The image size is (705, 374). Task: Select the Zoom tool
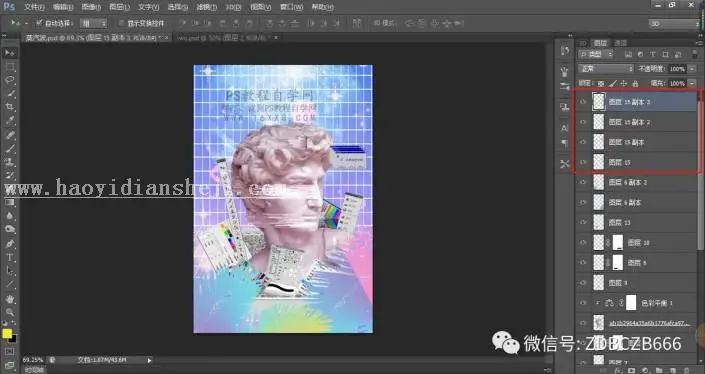coord(9,312)
